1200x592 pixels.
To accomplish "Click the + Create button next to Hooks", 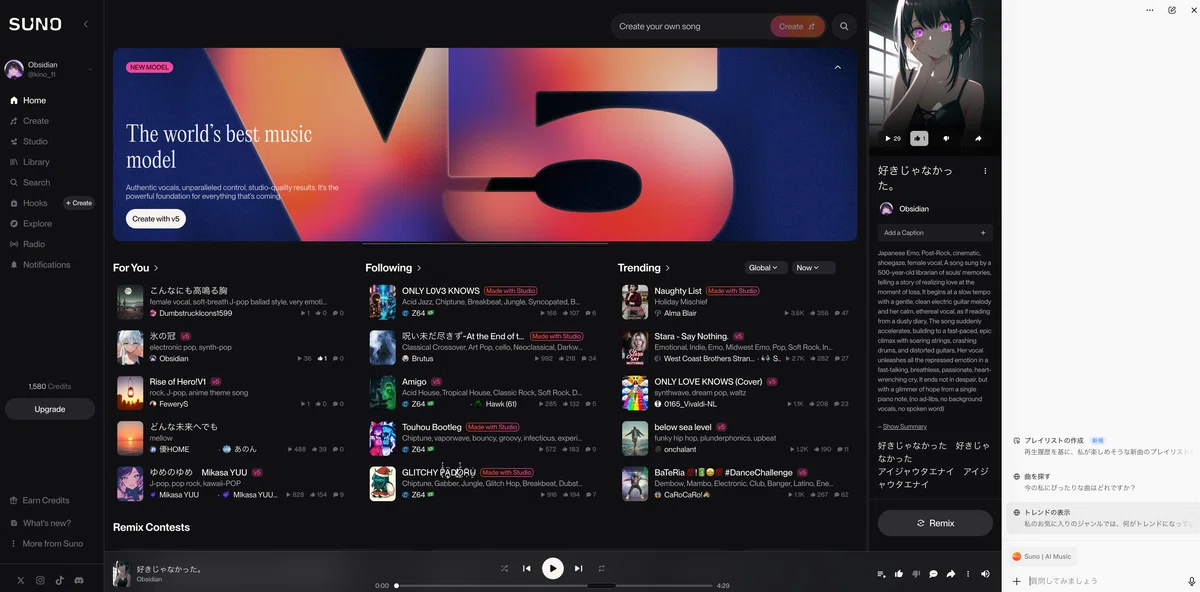I will (x=79, y=203).
